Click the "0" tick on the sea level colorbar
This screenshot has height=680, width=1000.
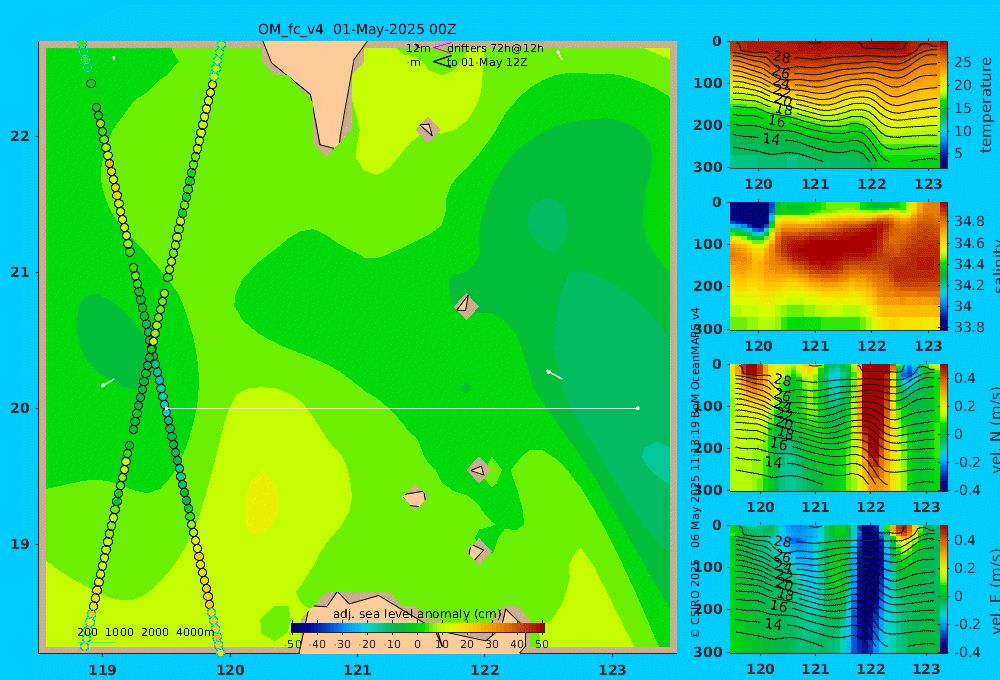click(x=417, y=644)
